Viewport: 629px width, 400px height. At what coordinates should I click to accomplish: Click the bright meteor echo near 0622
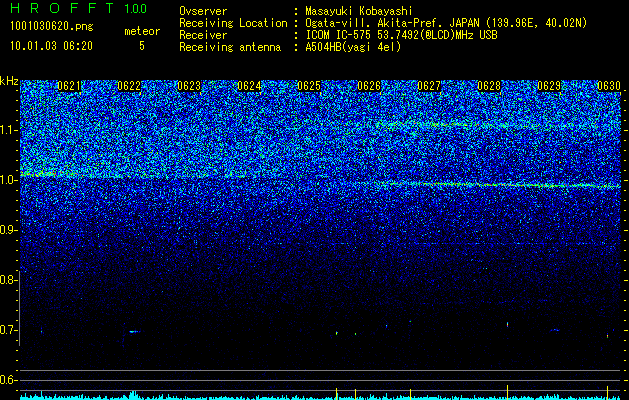[x=134, y=331]
